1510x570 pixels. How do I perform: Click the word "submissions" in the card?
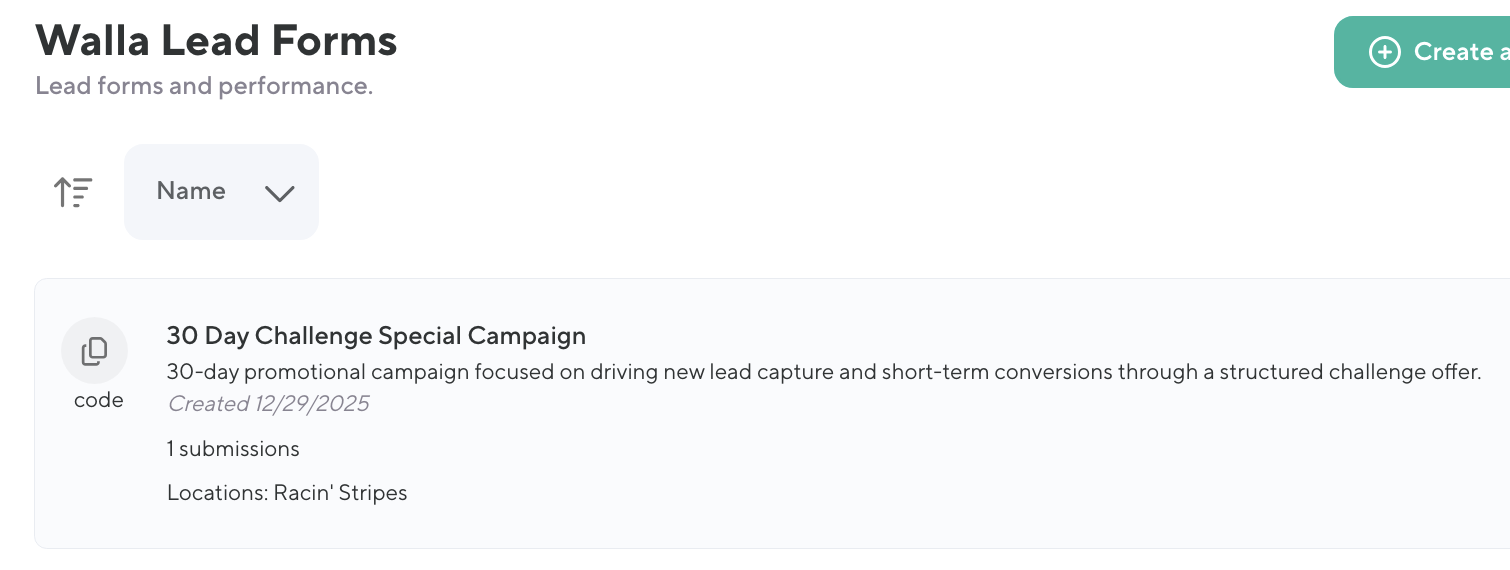(239, 449)
